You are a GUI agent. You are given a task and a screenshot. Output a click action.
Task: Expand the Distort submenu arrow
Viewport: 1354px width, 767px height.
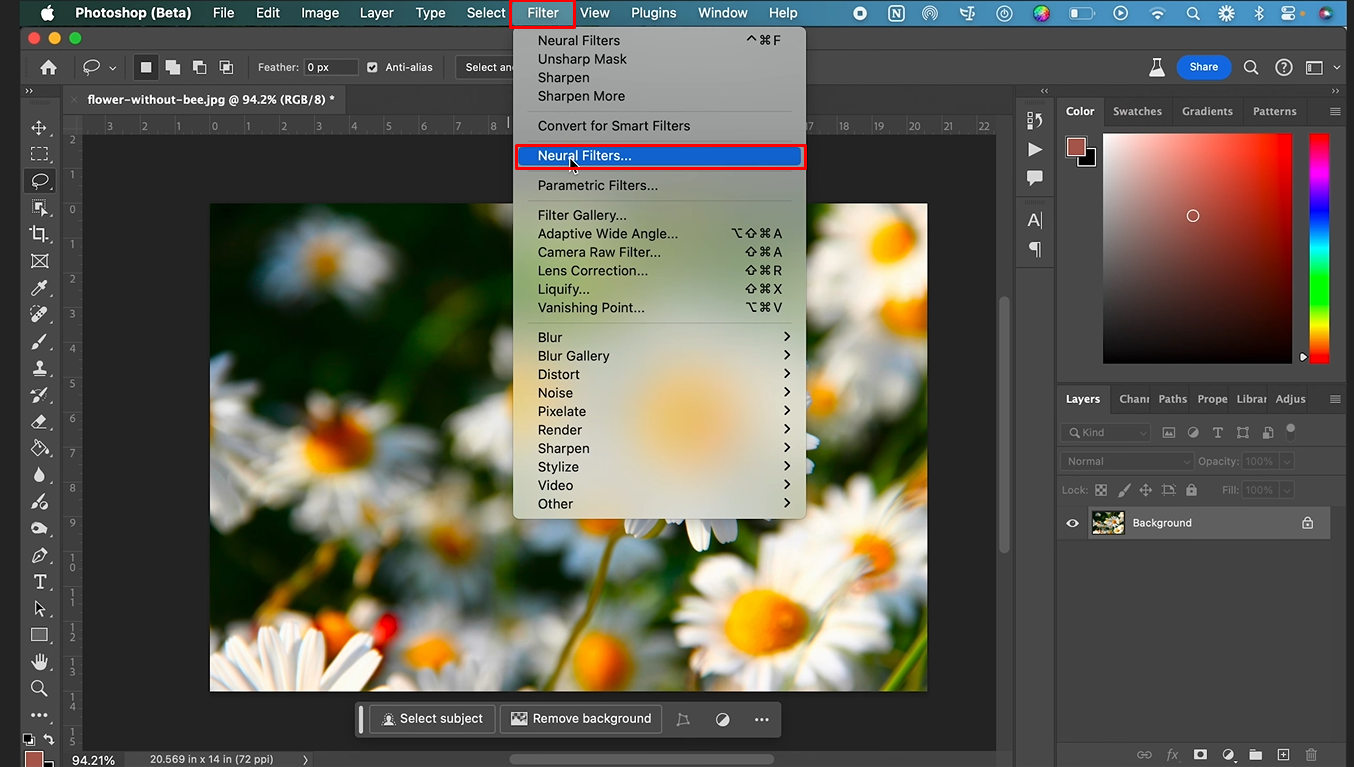(x=786, y=374)
